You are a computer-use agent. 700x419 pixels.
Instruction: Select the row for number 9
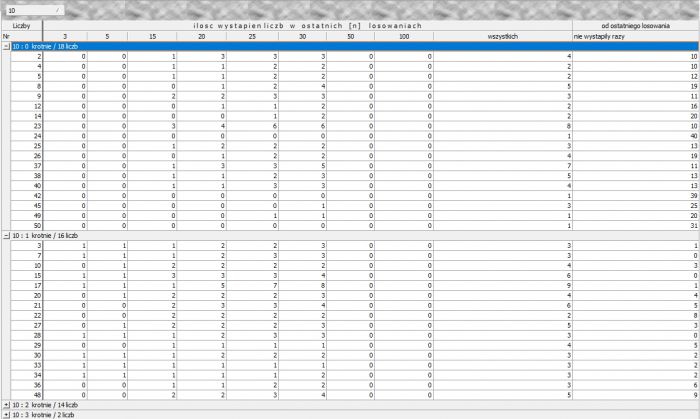click(354, 96)
